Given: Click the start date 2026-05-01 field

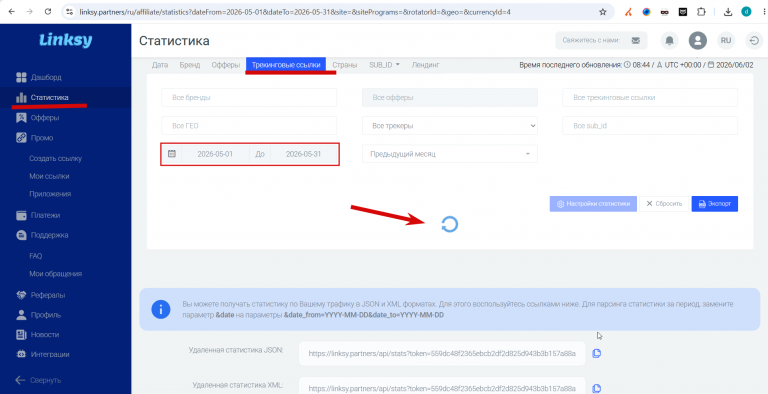Looking at the screenshot, I should click(215, 154).
